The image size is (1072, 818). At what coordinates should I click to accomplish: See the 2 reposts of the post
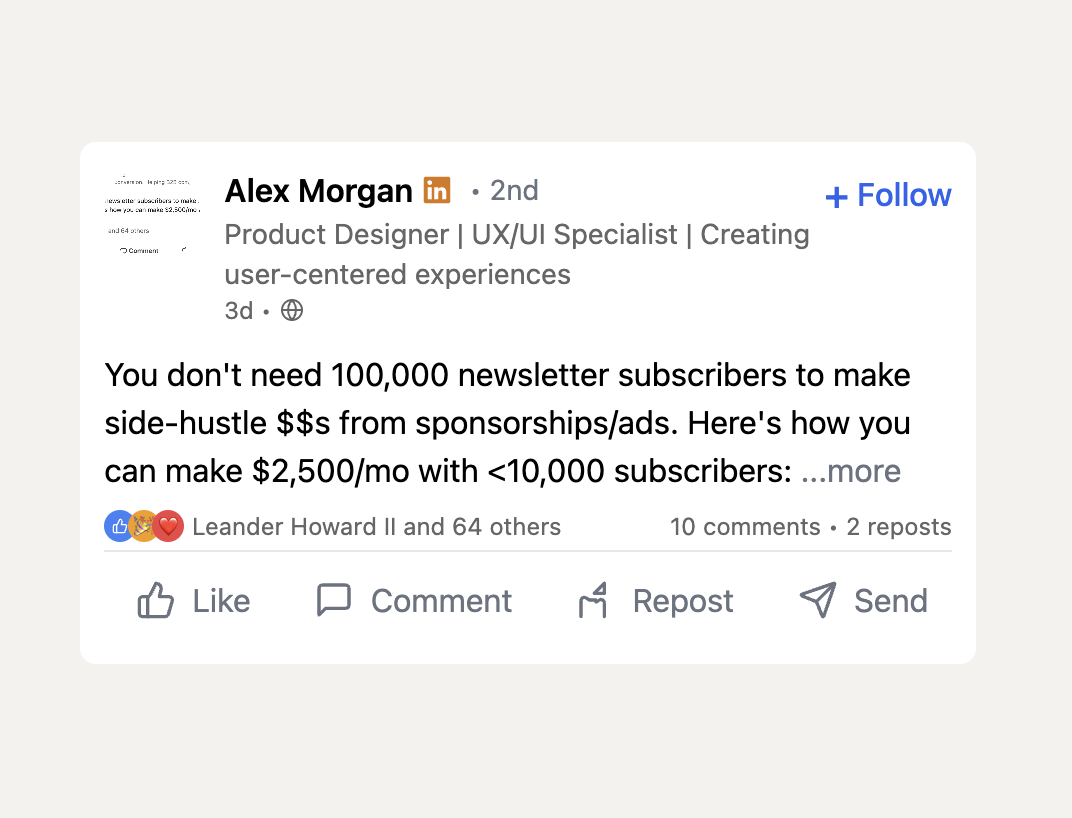pos(898,526)
